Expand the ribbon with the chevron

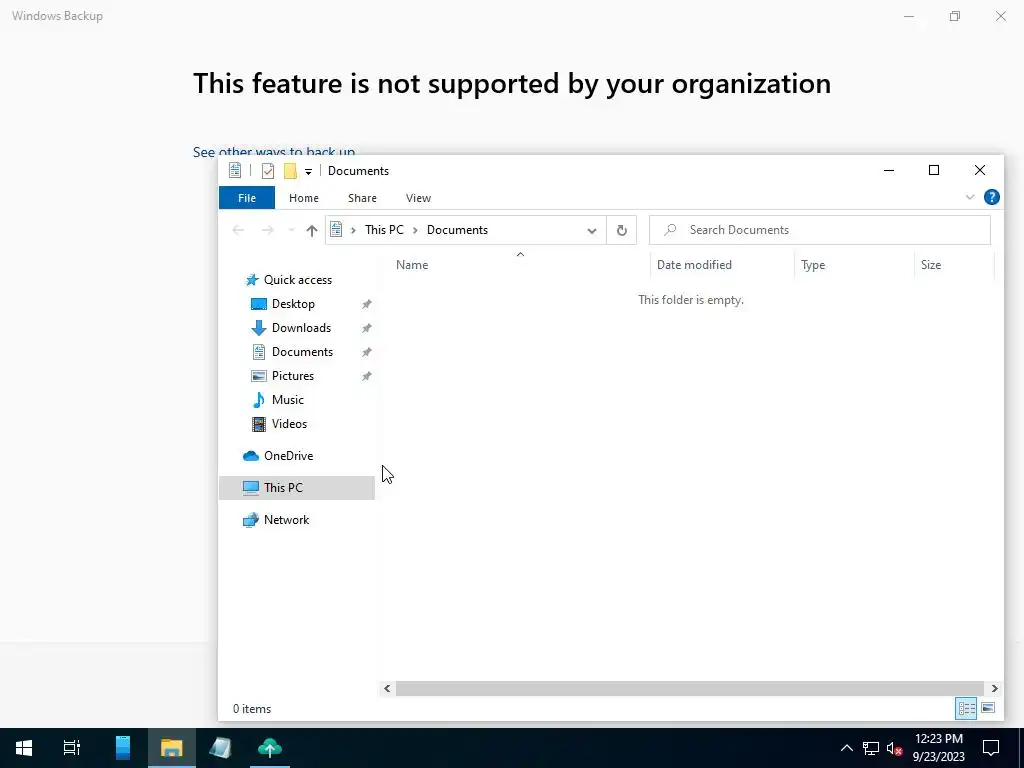[970, 197]
